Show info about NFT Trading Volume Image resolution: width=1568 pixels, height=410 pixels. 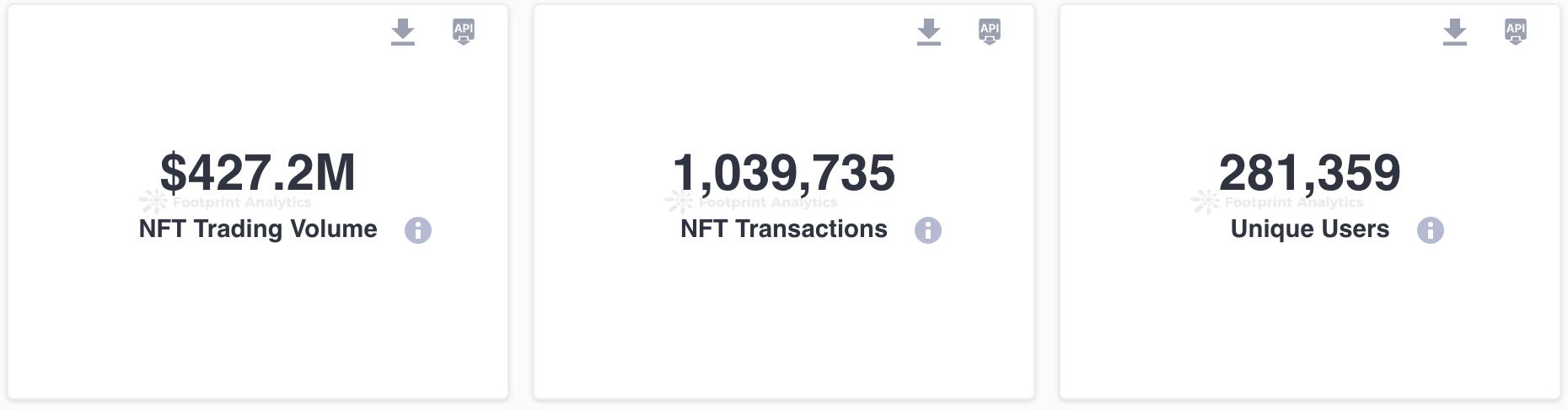coord(418,230)
